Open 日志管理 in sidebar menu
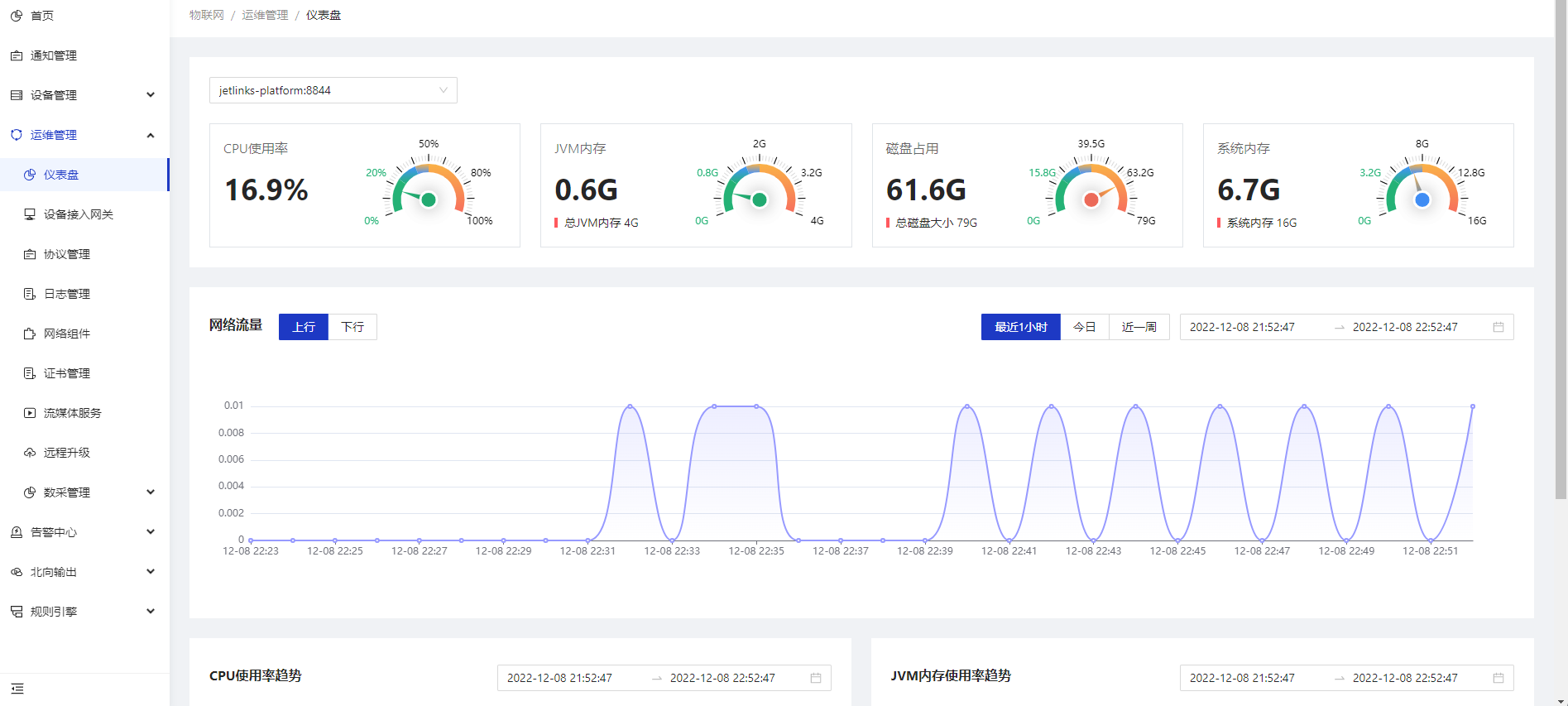This screenshot has width=1568, height=706. click(67, 294)
